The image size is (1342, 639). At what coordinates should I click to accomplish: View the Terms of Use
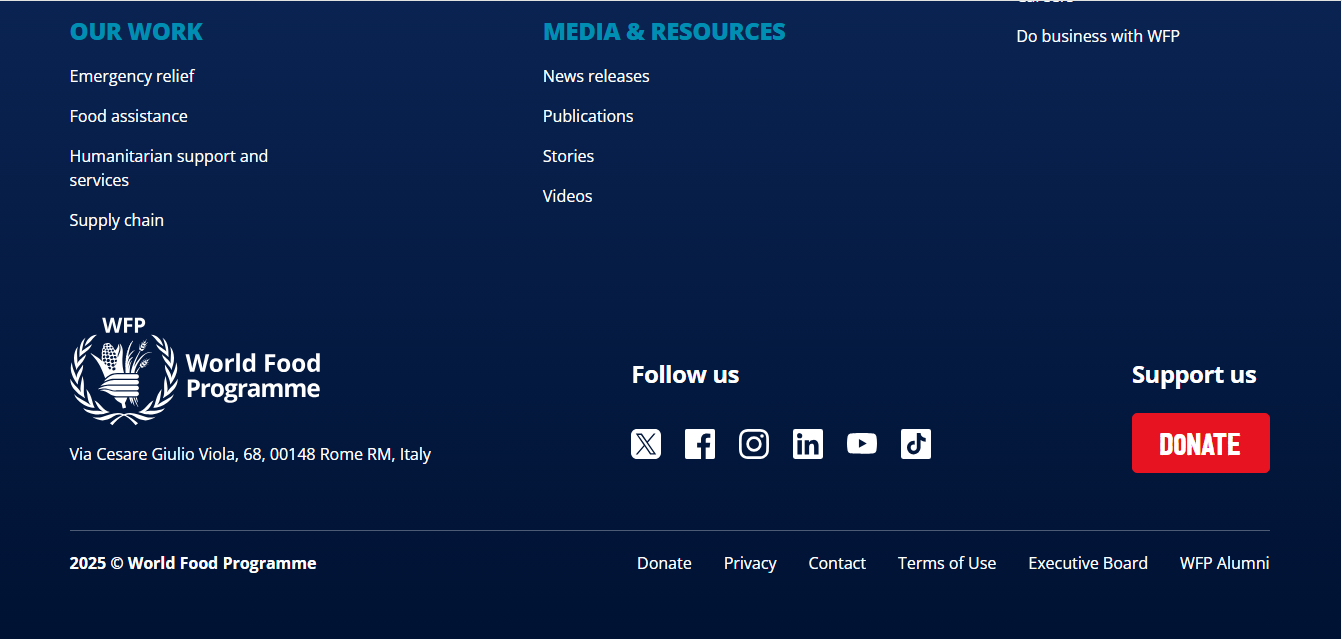click(946, 563)
